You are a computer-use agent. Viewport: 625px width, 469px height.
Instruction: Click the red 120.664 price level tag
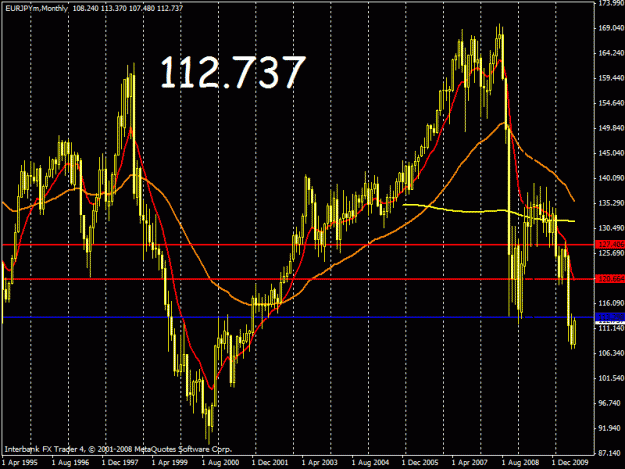[x=610, y=279]
